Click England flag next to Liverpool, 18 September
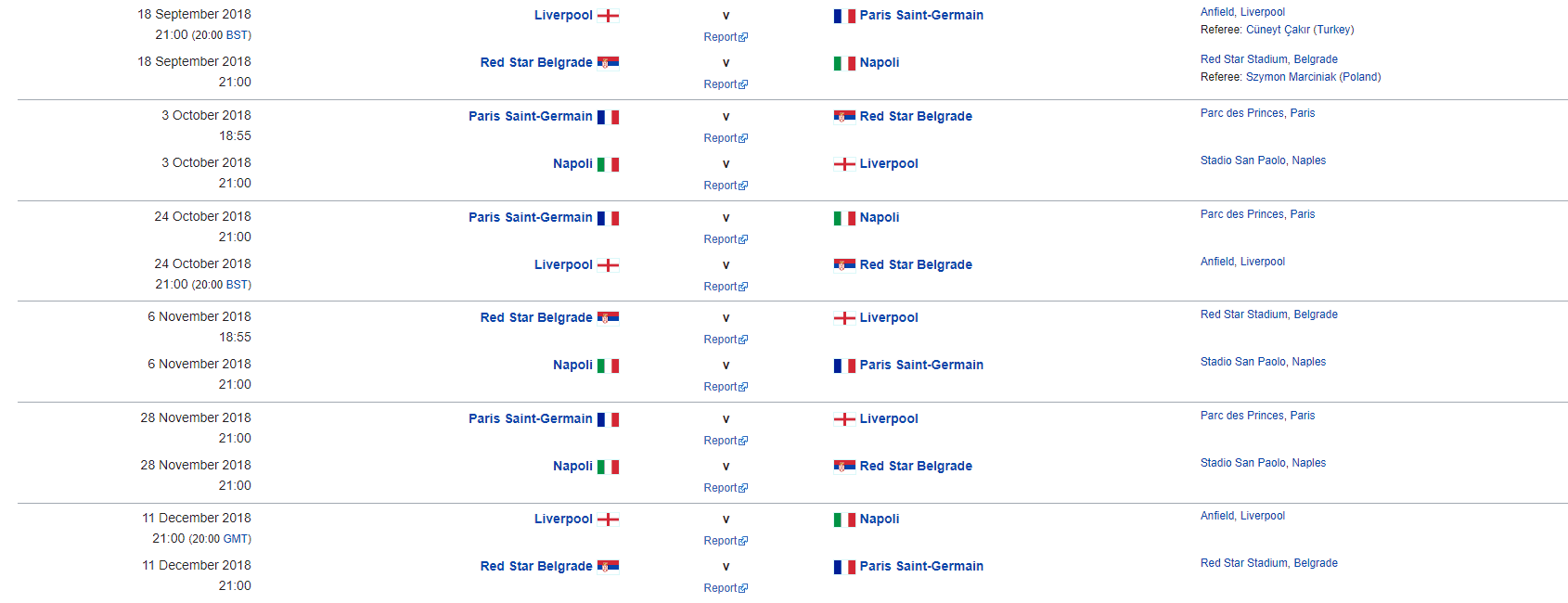This screenshot has width=1568, height=603. point(608,16)
